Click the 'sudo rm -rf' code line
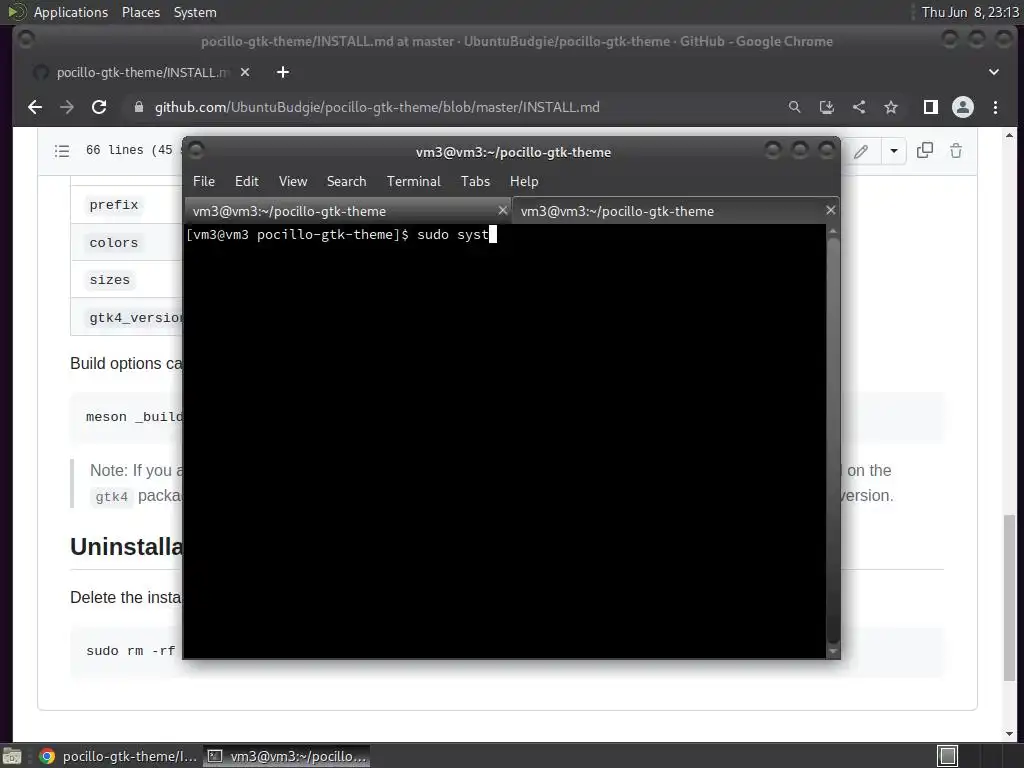 point(131,650)
